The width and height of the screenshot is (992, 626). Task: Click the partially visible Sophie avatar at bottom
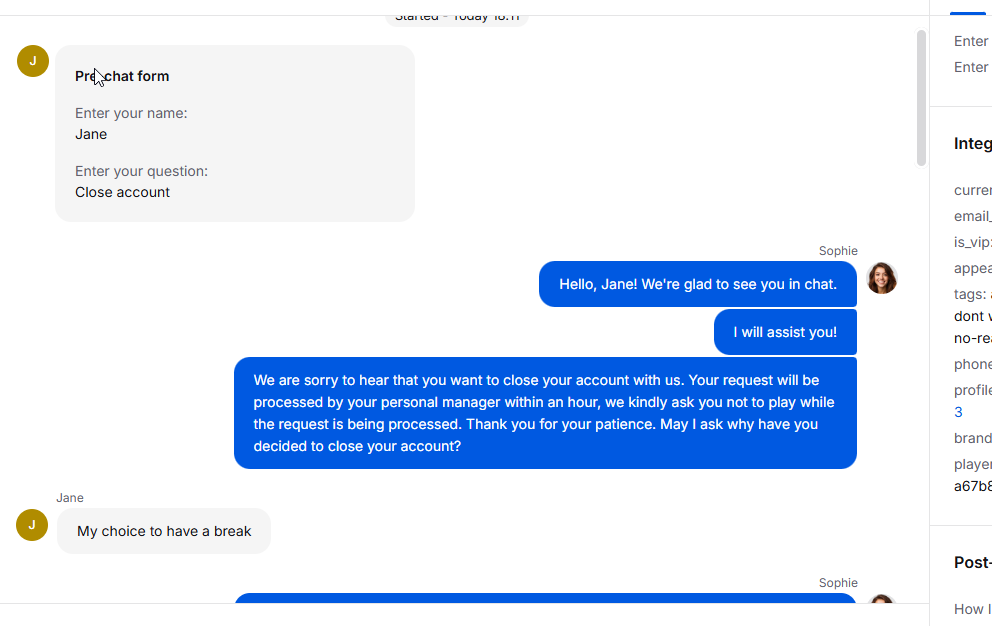[882, 599]
